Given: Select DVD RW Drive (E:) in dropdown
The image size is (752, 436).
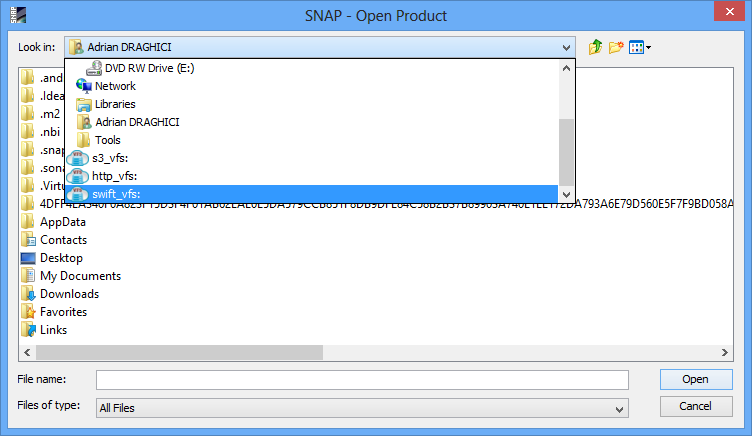Looking at the screenshot, I should coord(312,68).
